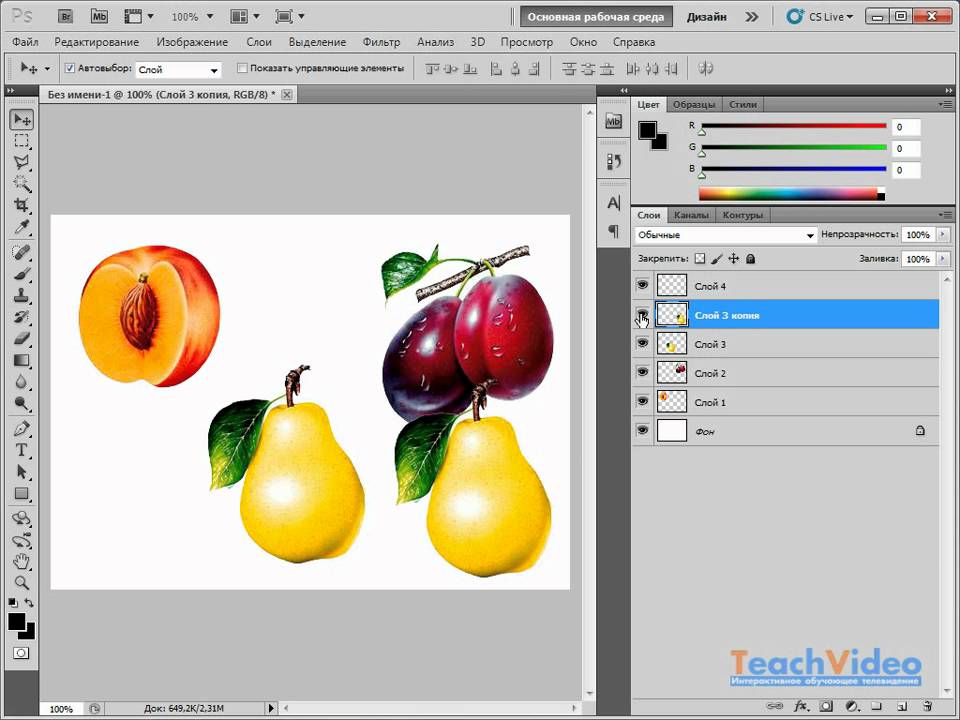Image resolution: width=960 pixels, height=720 pixels.
Task: Enable Показать управляющие элементы checkbox
Action: [x=242, y=69]
